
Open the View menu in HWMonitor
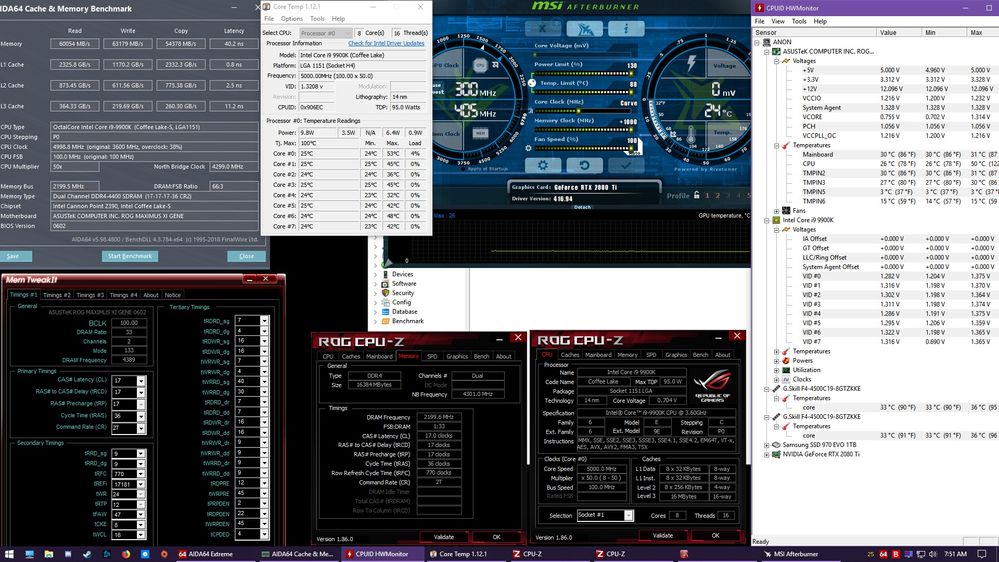point(778,21)
